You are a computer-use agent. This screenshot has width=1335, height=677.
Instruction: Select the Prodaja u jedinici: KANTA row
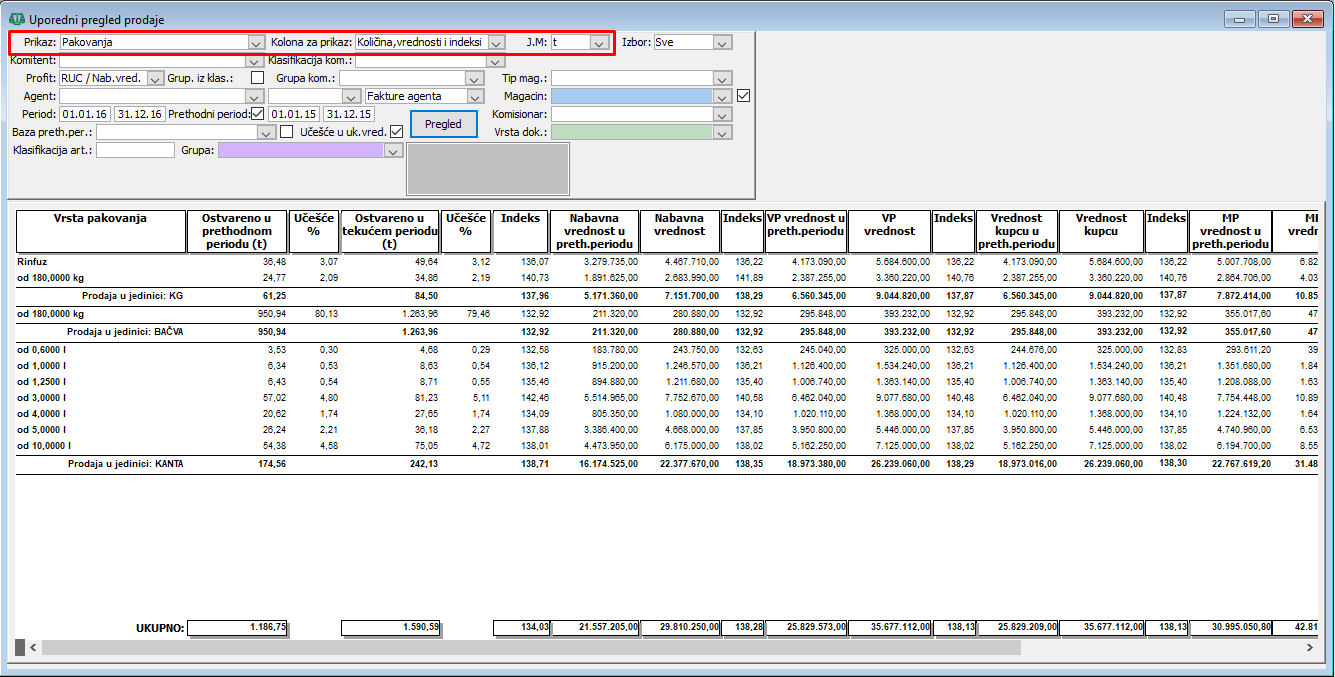(x=126, y=465)
